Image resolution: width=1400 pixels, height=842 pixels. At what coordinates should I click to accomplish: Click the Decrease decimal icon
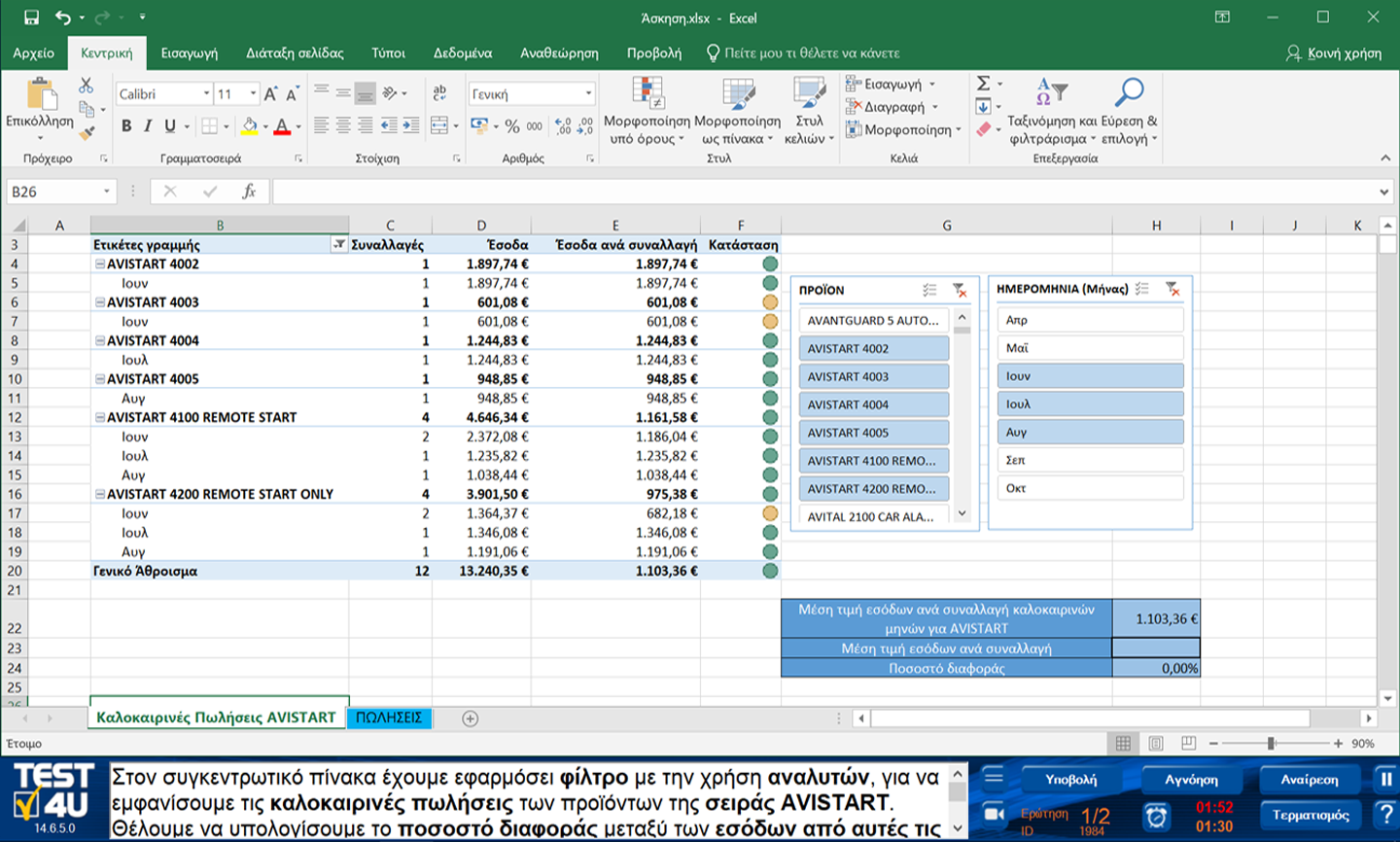click(585, 126)
